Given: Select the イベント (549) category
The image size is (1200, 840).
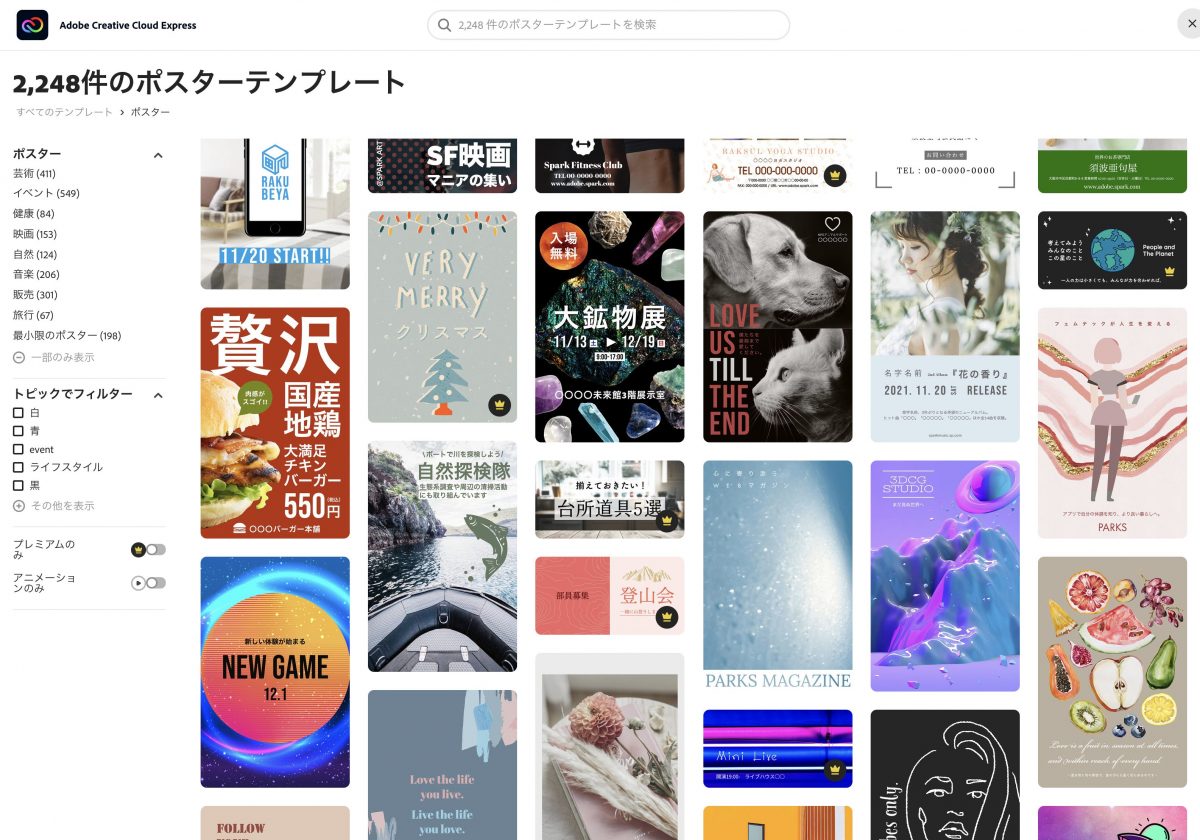Looking at the screenshot, I should pyautogui.click(x=46, y=193).
